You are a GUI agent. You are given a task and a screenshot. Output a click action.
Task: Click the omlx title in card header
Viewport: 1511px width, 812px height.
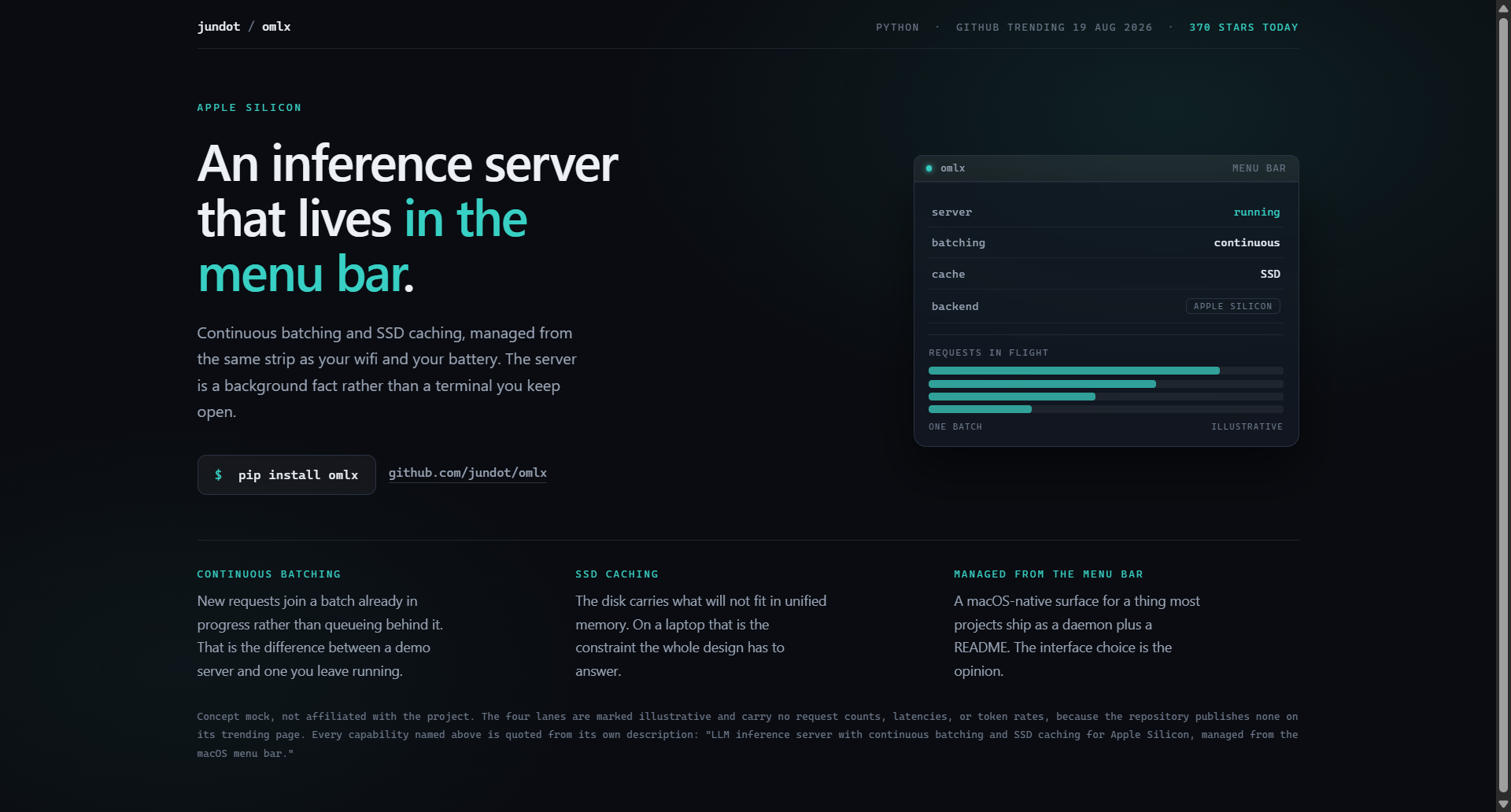[952, 168]
